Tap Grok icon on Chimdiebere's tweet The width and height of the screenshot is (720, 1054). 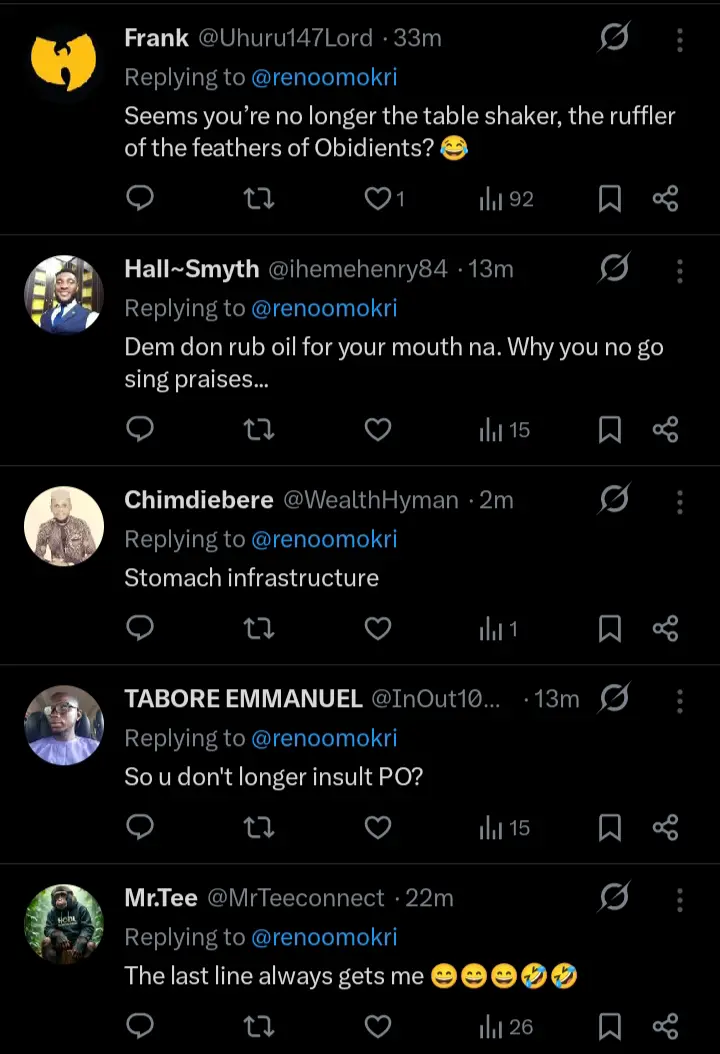point(614,500)
